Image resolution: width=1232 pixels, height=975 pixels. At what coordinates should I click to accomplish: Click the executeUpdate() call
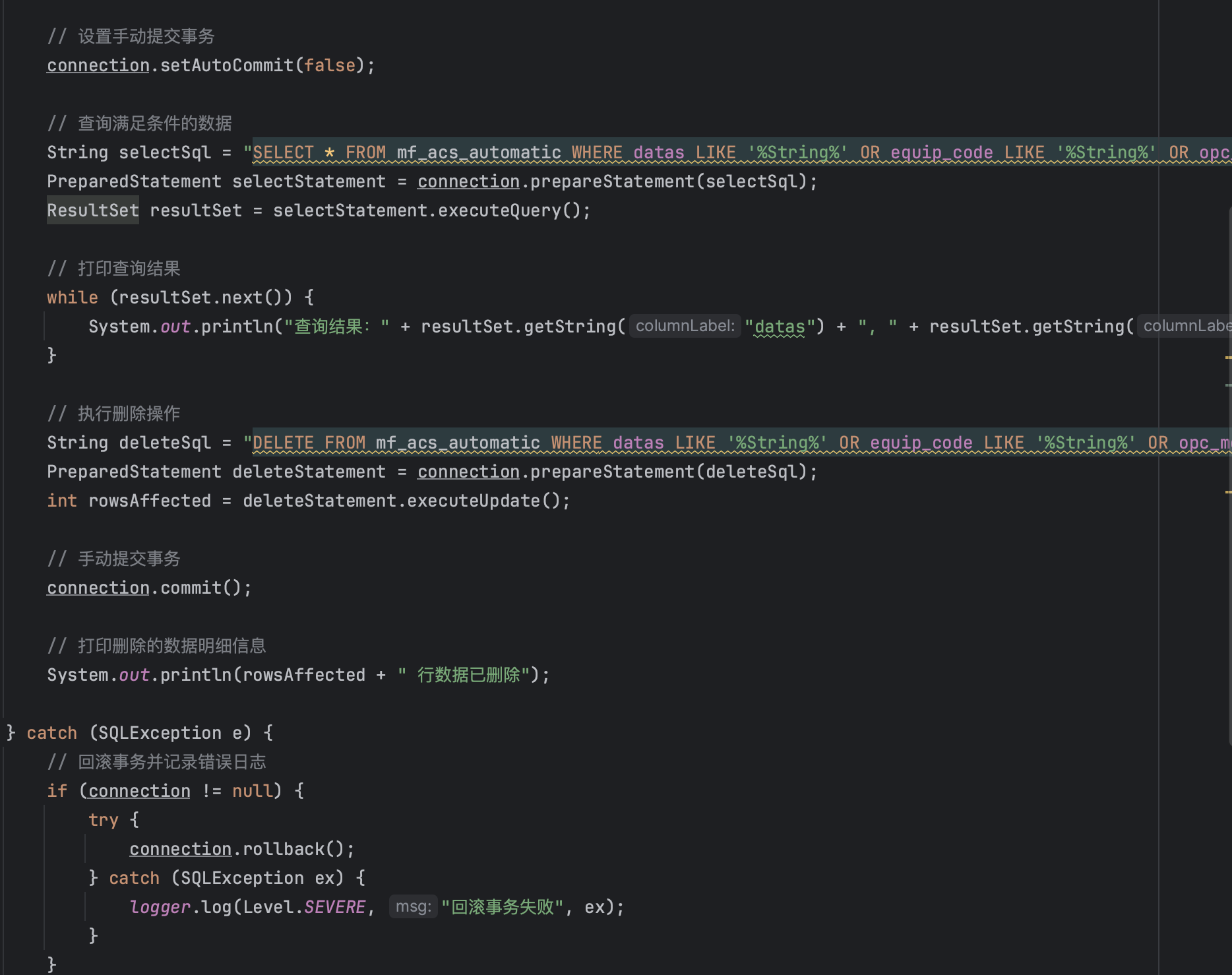pyautogui.click(x=483, y=501)
